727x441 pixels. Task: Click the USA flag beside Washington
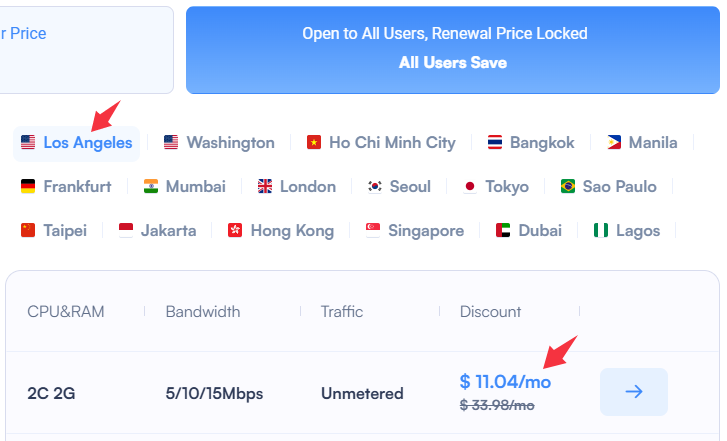tap(171, 142)
